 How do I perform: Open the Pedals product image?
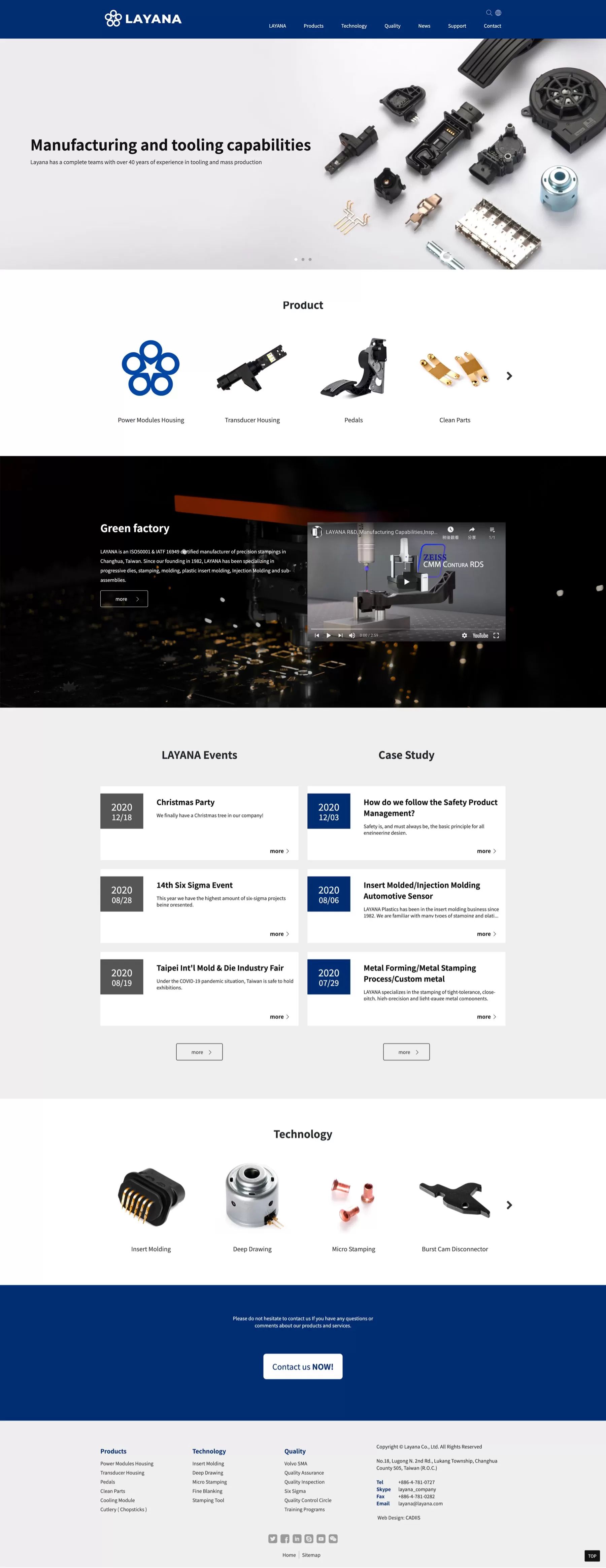click(353, 368)
